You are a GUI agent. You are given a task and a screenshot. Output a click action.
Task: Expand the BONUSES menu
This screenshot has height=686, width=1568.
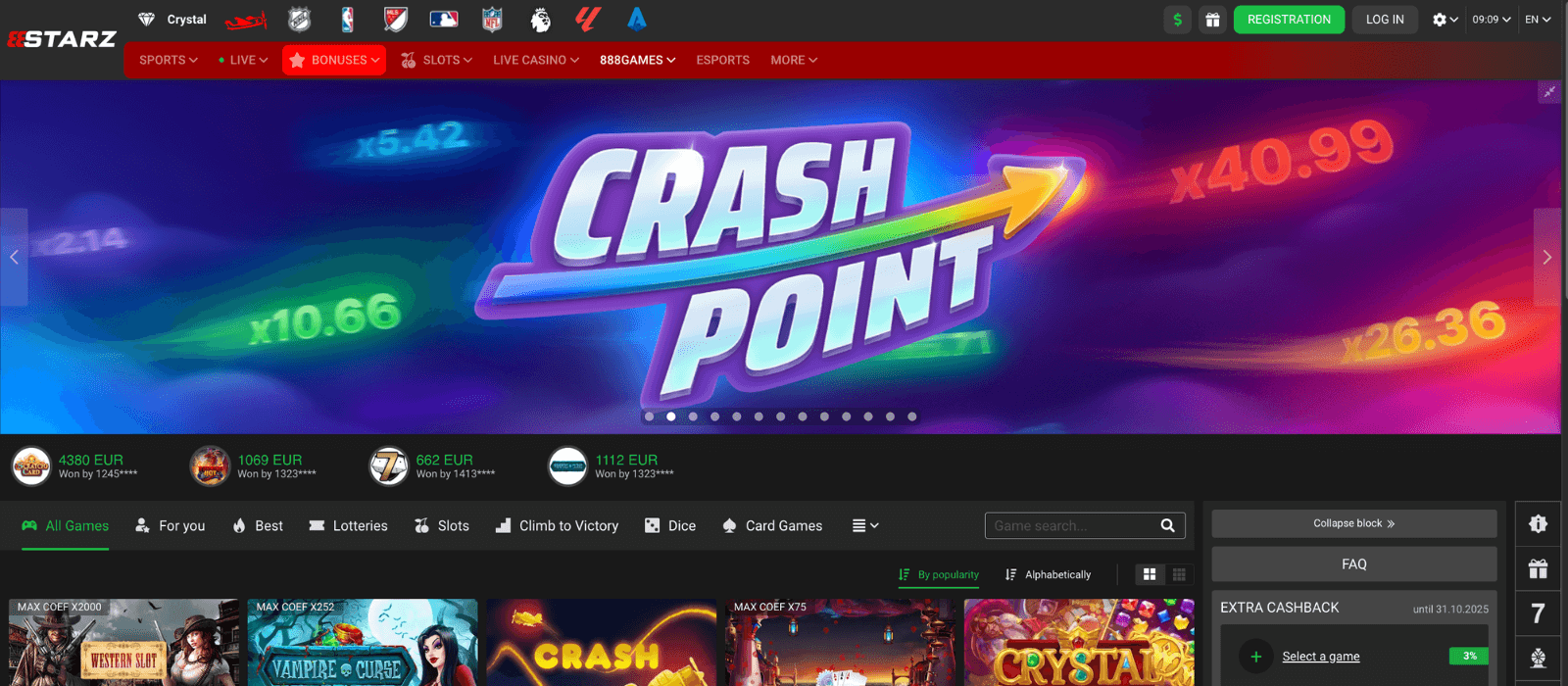[334, 60]
